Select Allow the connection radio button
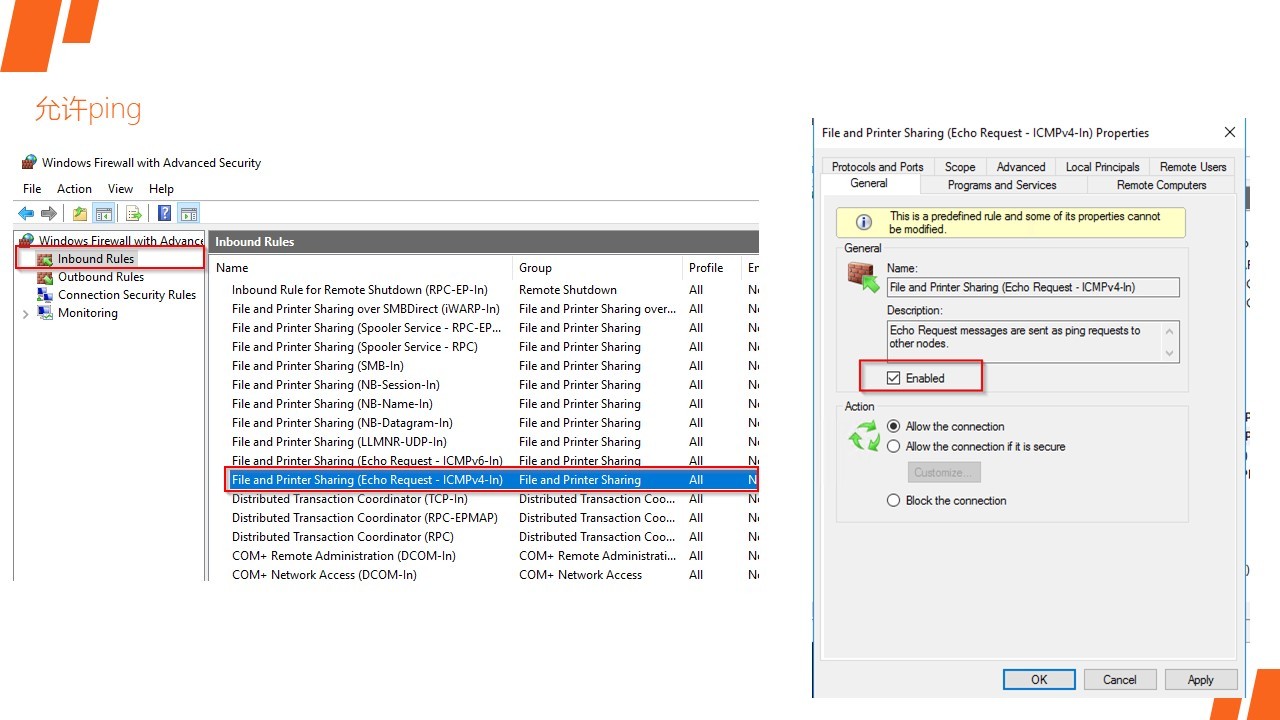This screenshot has width=1280, height=720. pyautogui.click(x=894, y=426)
